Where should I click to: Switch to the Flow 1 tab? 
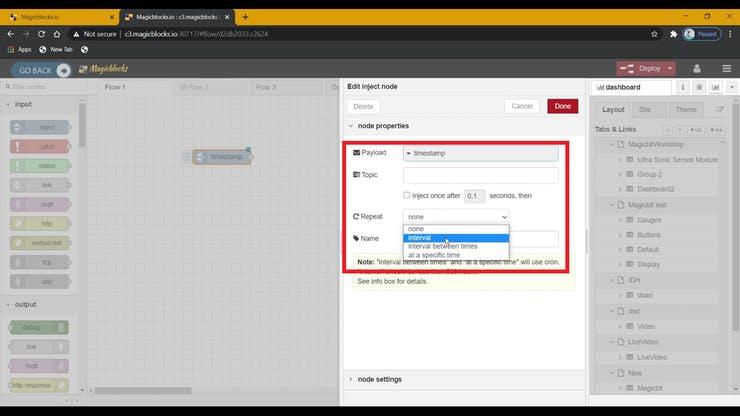point(118,87)
